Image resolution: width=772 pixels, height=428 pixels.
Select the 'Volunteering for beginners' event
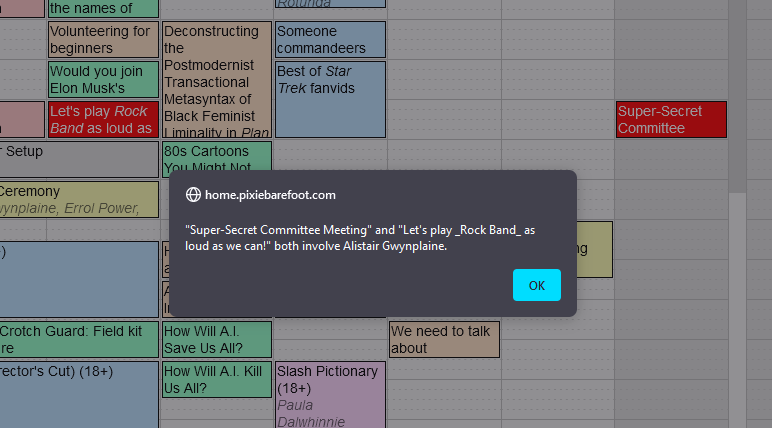103,39
